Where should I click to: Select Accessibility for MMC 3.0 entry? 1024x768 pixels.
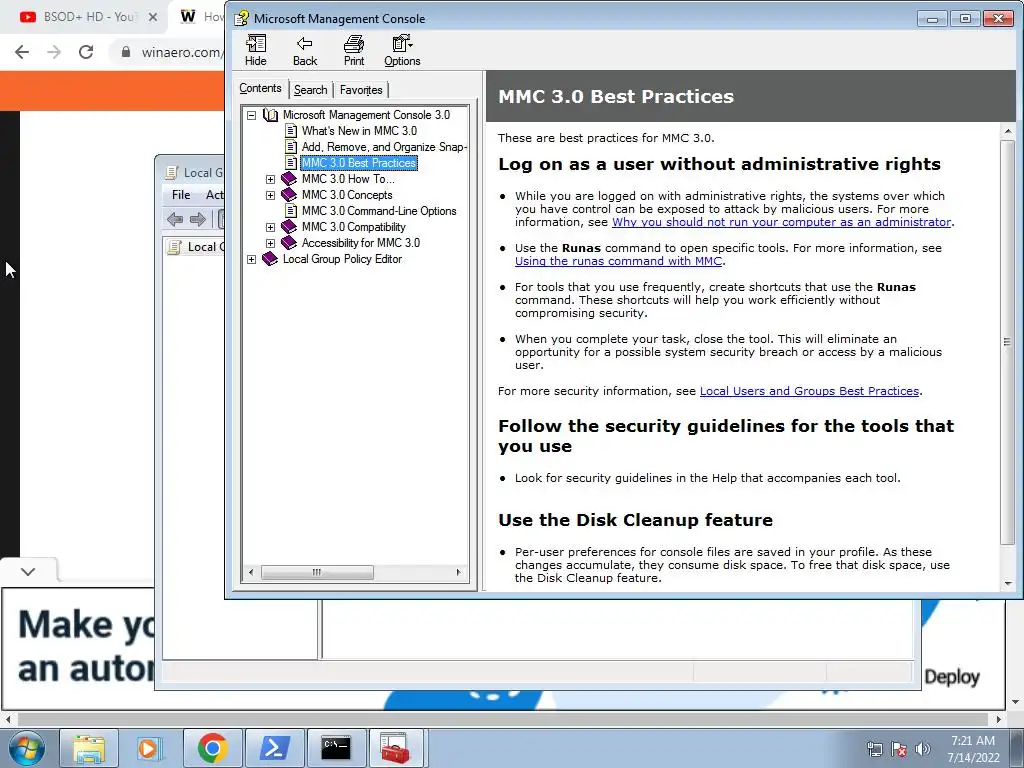coord(360,243)
